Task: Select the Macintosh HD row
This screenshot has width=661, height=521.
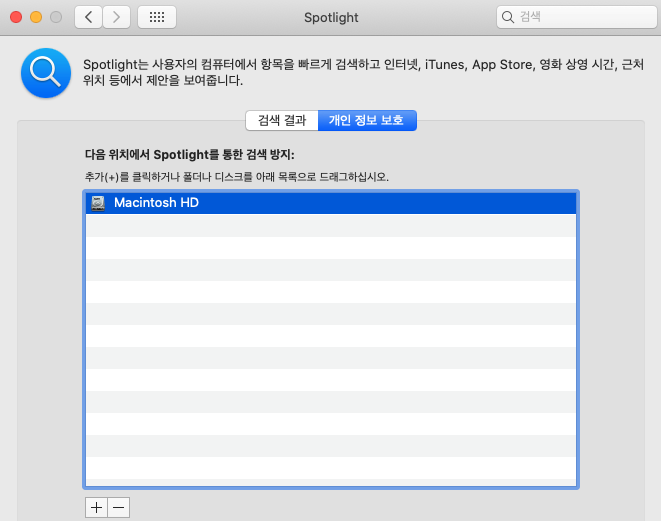Action: click(x=331, y=203)
